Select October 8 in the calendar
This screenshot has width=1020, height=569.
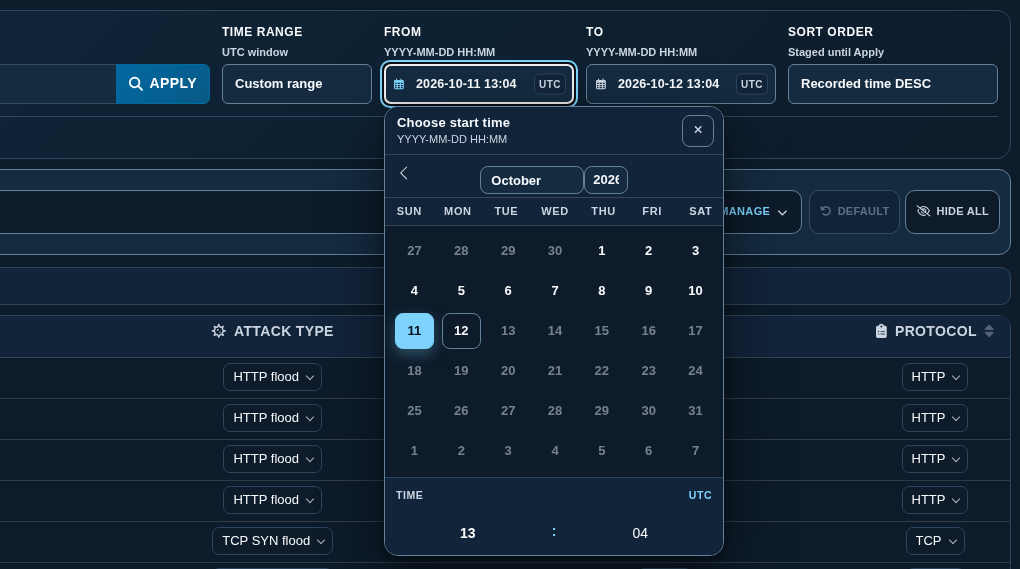tap(602, 291)
